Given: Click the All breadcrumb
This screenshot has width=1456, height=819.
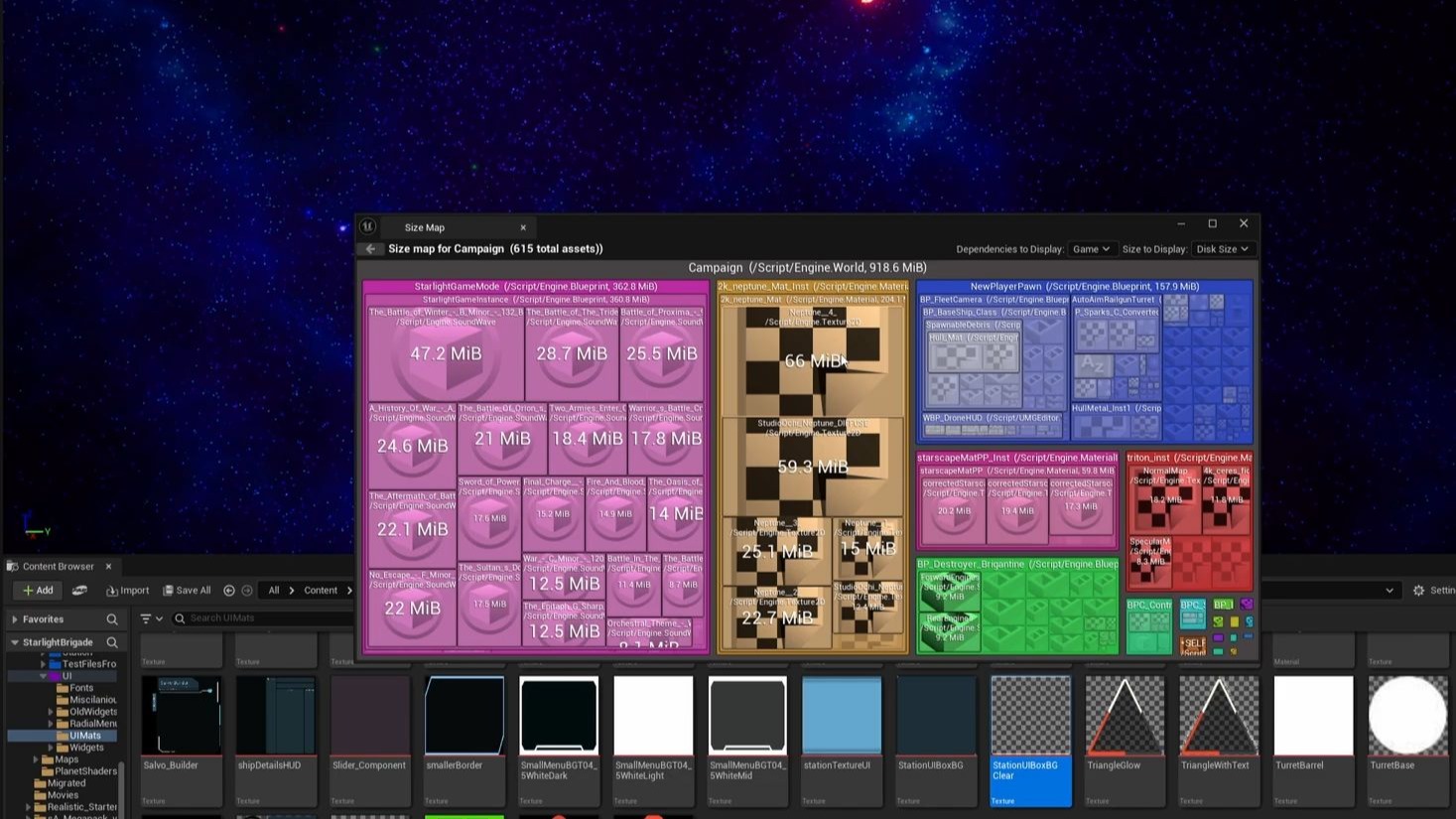Looking at the screenshot, I should point(274,591).
